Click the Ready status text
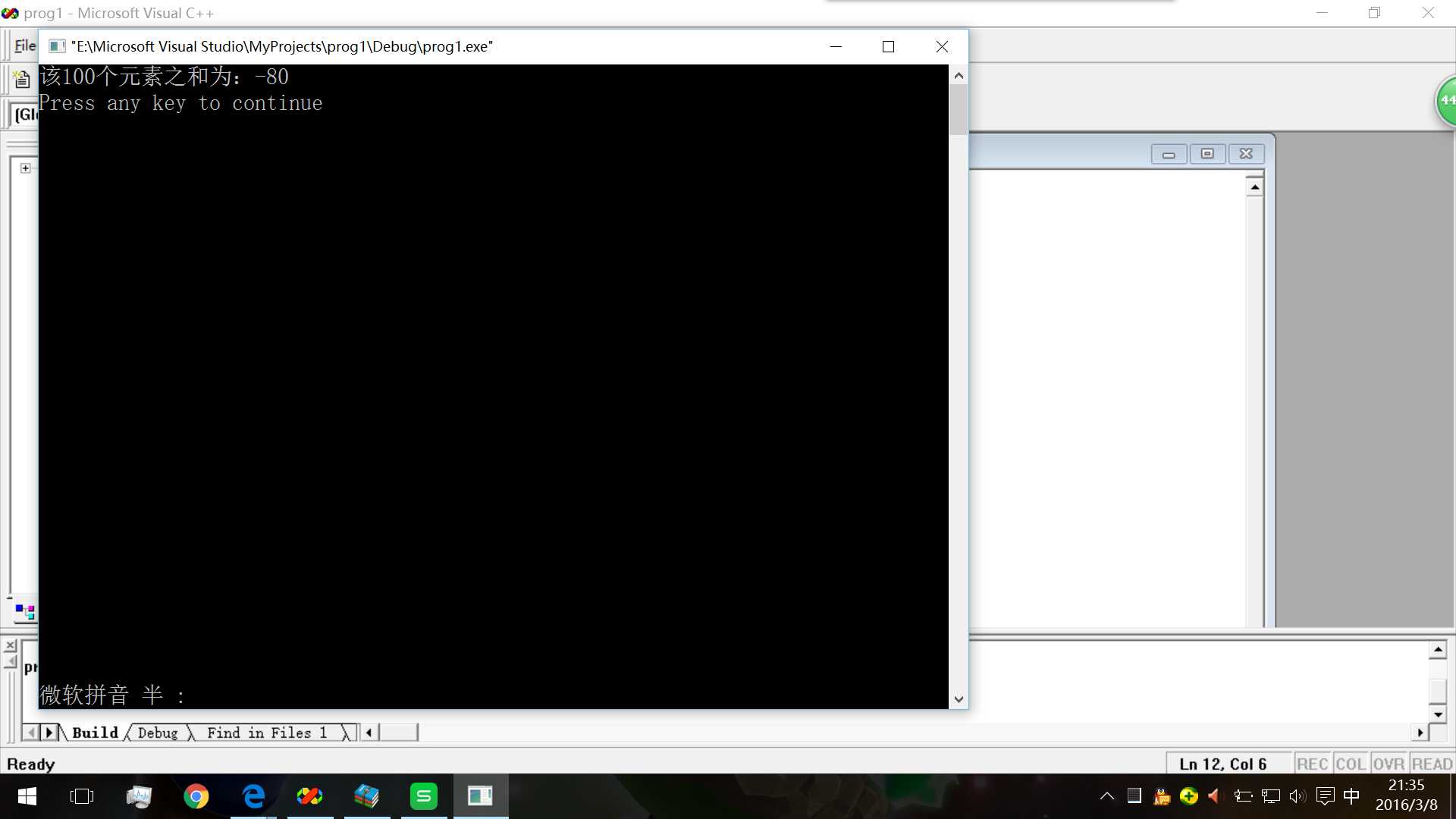This screenshot has height=819, width=1456. coord(31,764)
